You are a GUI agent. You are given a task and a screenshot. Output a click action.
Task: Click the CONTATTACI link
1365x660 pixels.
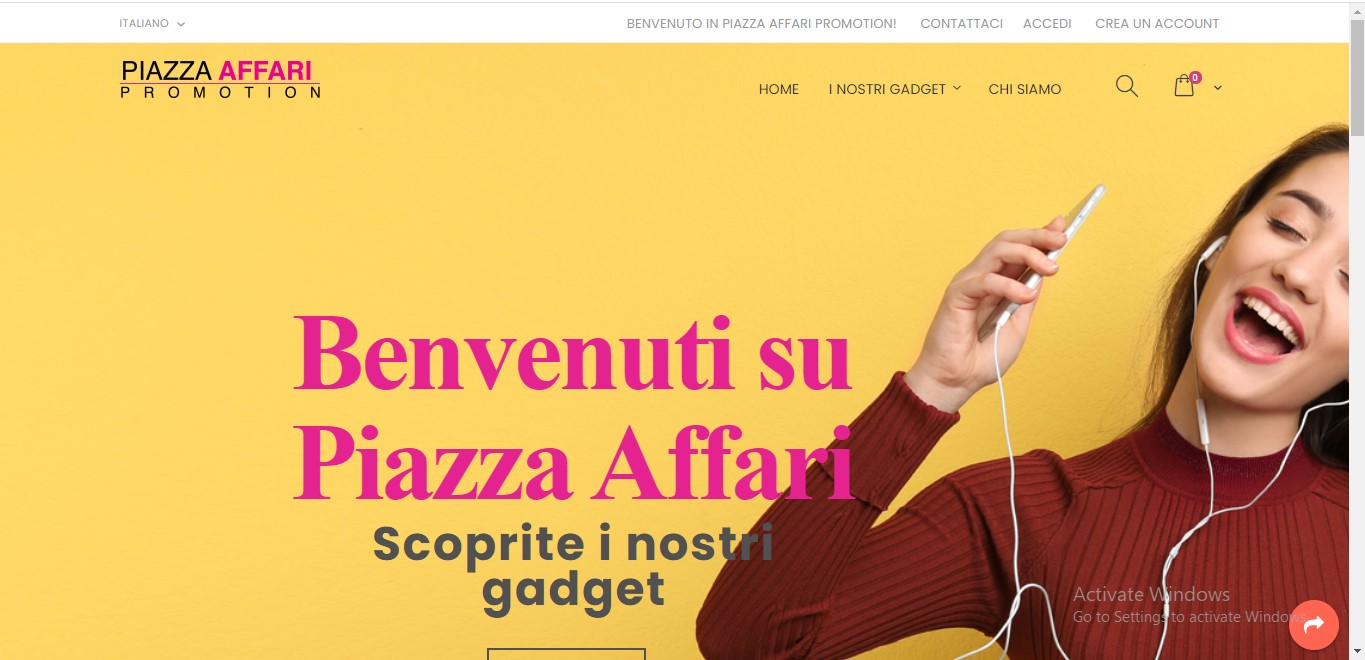point(961,23)
